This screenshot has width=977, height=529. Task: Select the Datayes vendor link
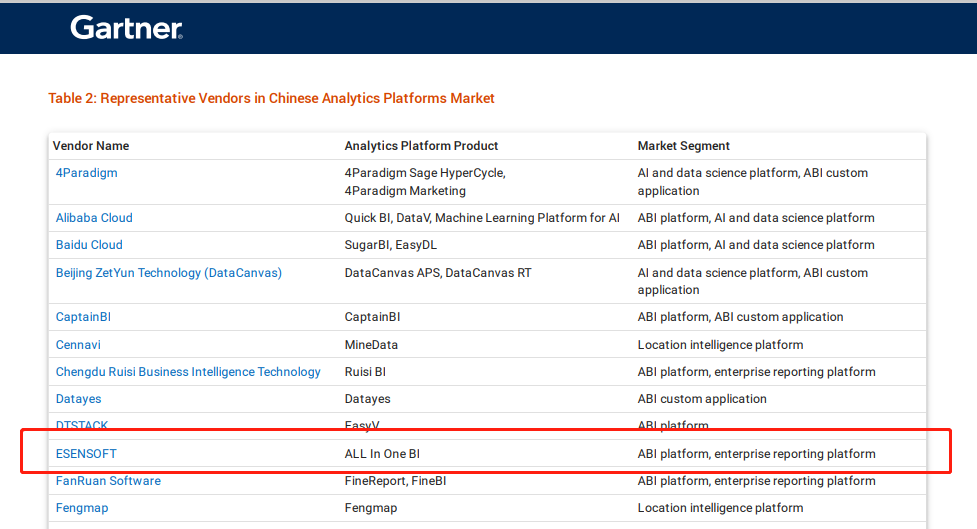pyautogui.click(x=79, y=399)
